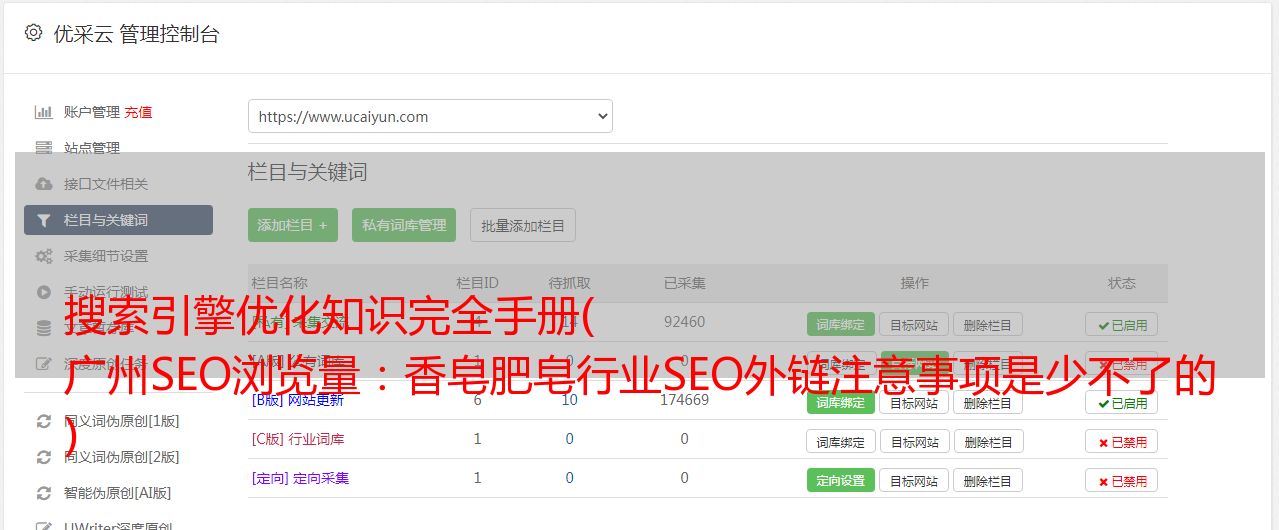
Task: Click the bar chart icon for 账户管理
Action: click(43, 112)
